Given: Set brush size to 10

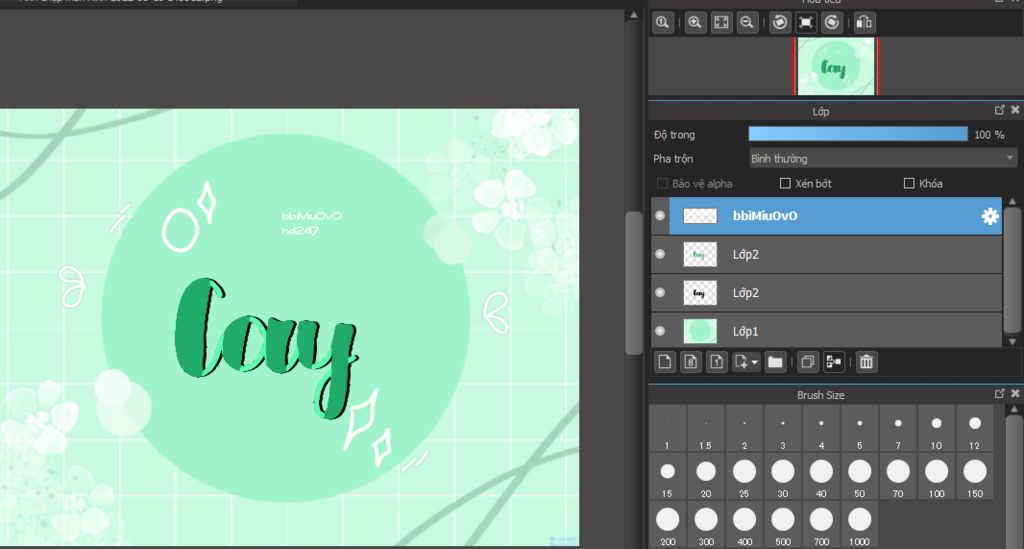Looking at the screenshot, I should 936,428.
